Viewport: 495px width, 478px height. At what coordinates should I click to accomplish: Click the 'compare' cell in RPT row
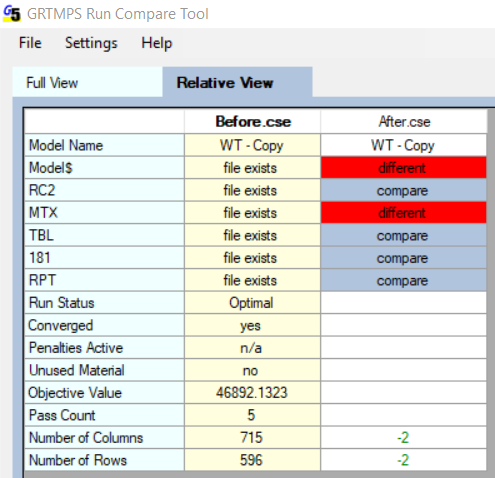403,280
